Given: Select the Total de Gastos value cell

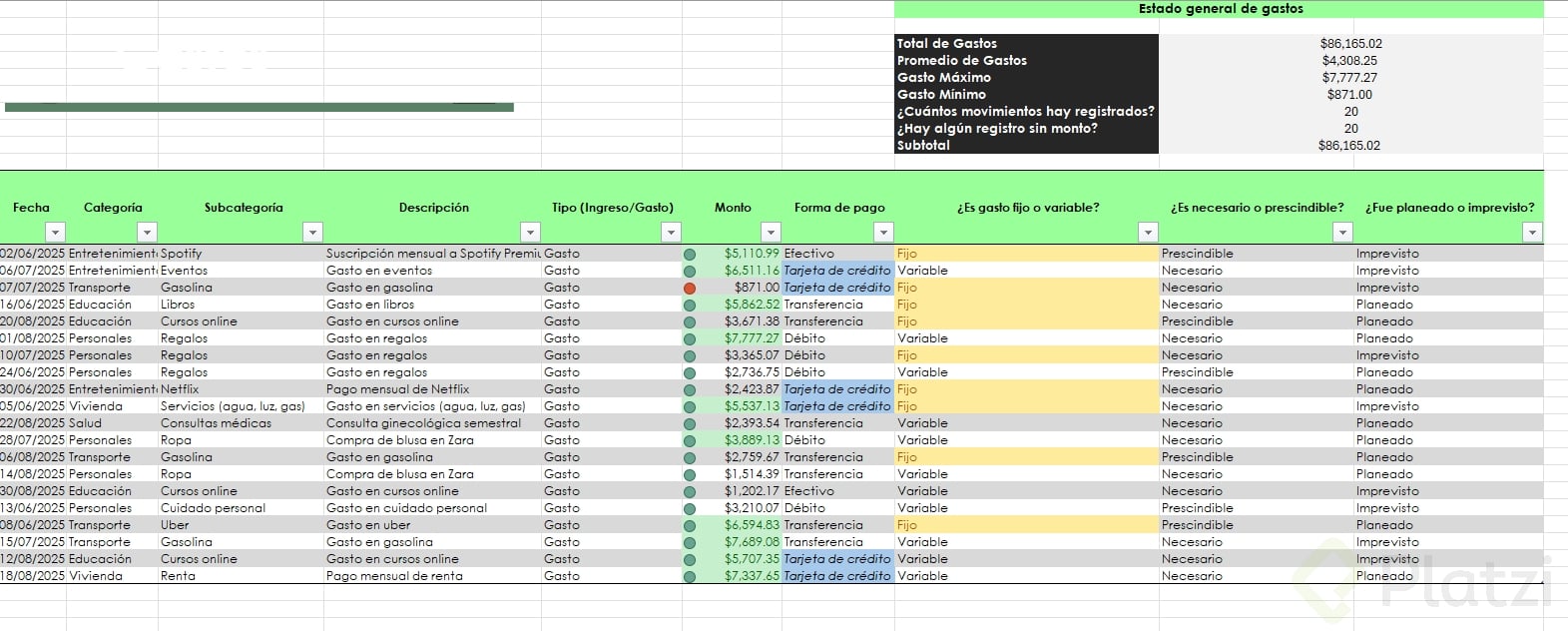Looking at the screenshot, I should click(x=1350, y=44).
